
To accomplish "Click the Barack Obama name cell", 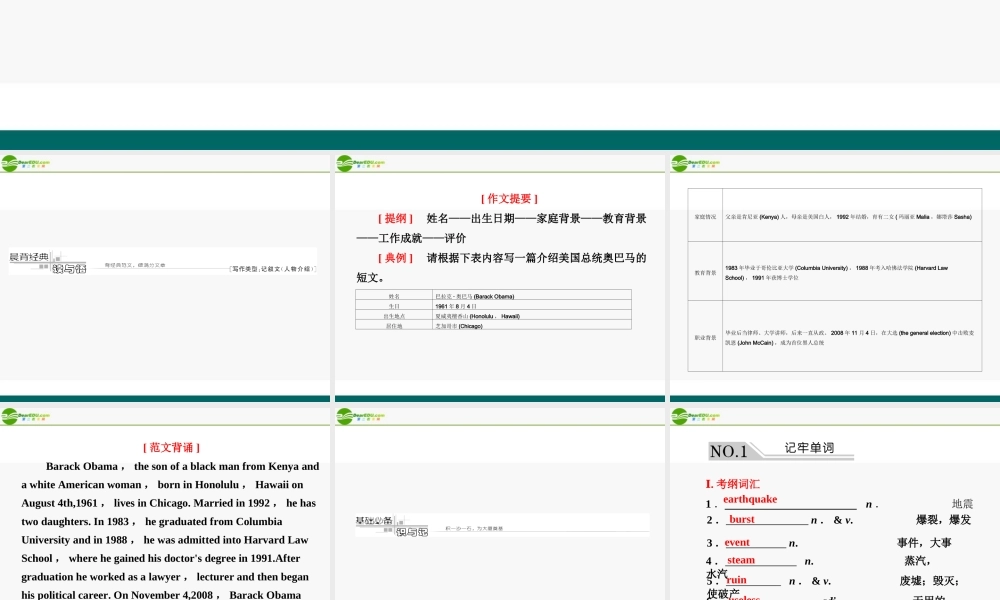I will point(532,296).
